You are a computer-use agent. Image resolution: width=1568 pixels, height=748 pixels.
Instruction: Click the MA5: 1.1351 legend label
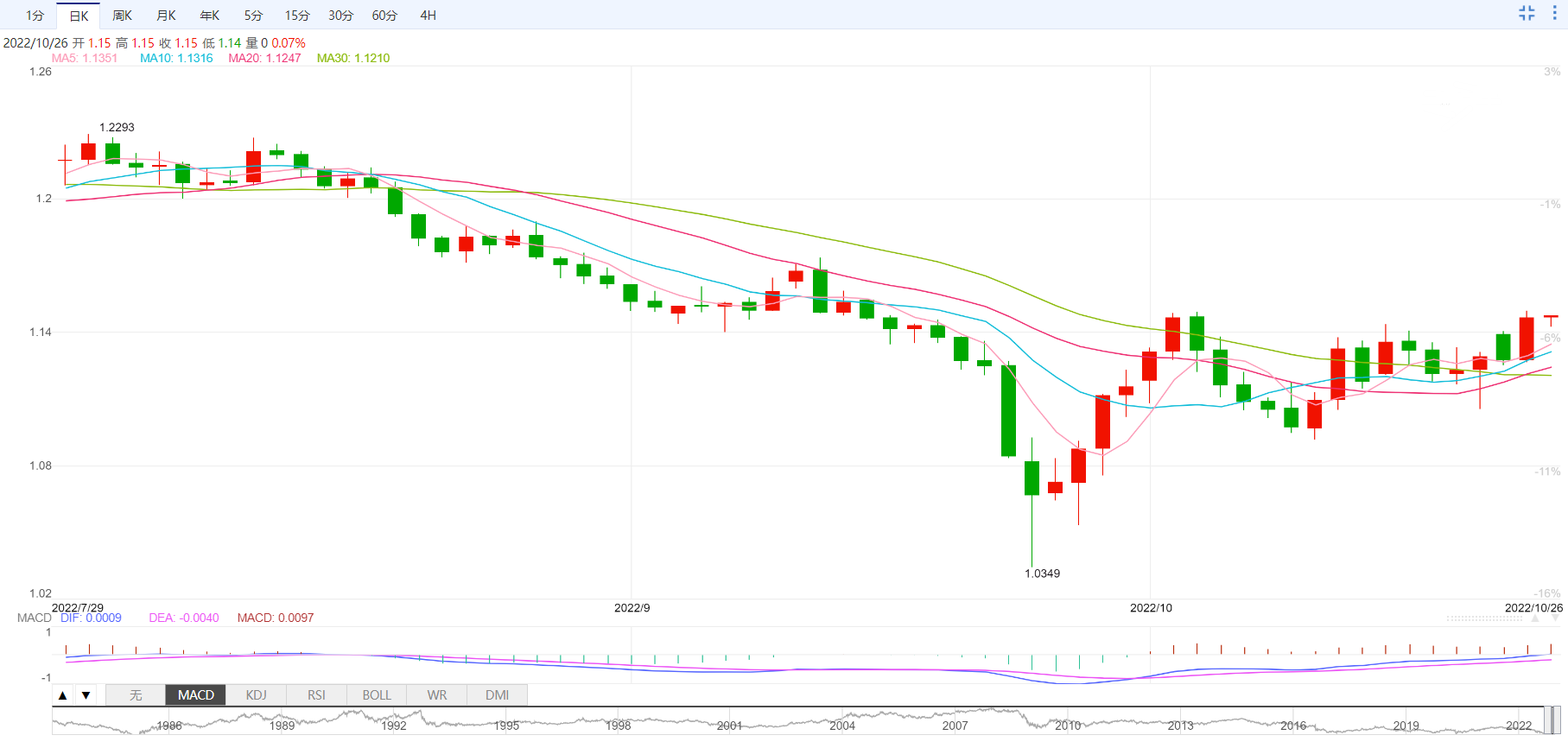[x=85, y=58]
